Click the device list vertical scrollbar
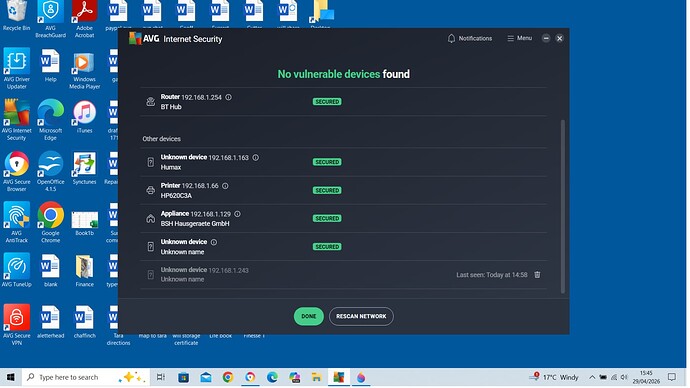690x388 pixels. 562,206
